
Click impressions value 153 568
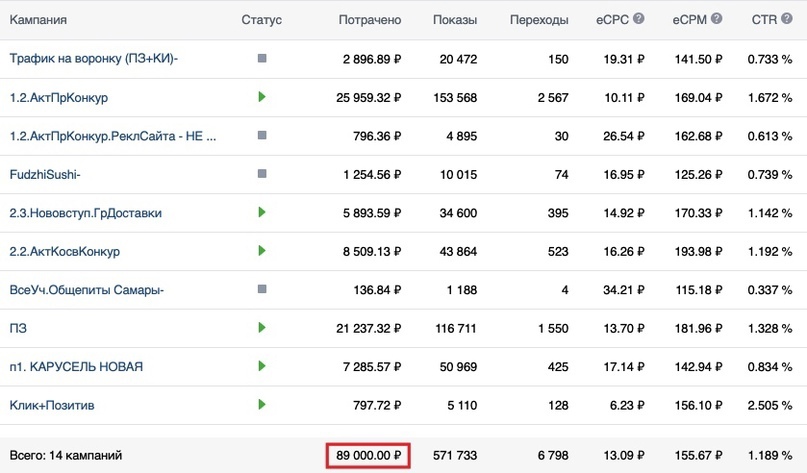coord(455,97)
